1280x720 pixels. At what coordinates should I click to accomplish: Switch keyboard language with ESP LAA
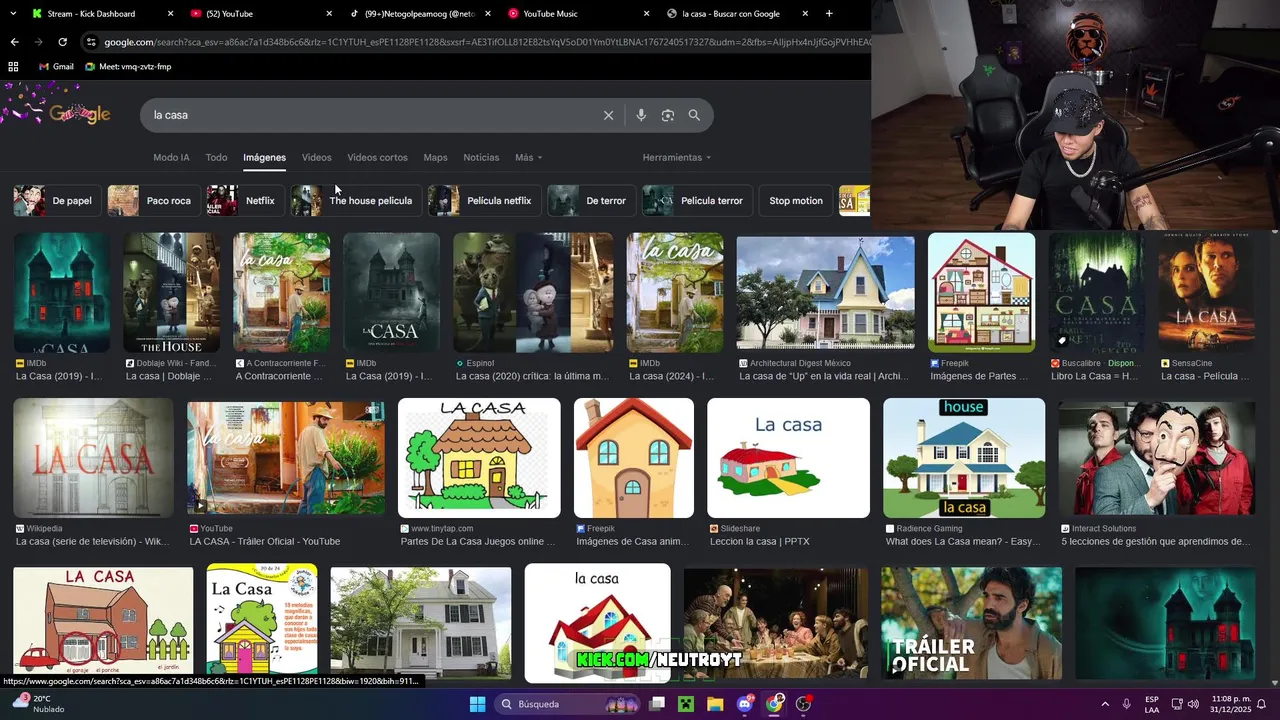click(x=1152, y=704)
